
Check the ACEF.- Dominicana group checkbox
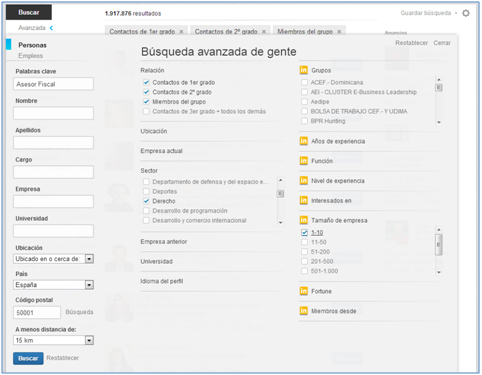(x=304, y=82)
